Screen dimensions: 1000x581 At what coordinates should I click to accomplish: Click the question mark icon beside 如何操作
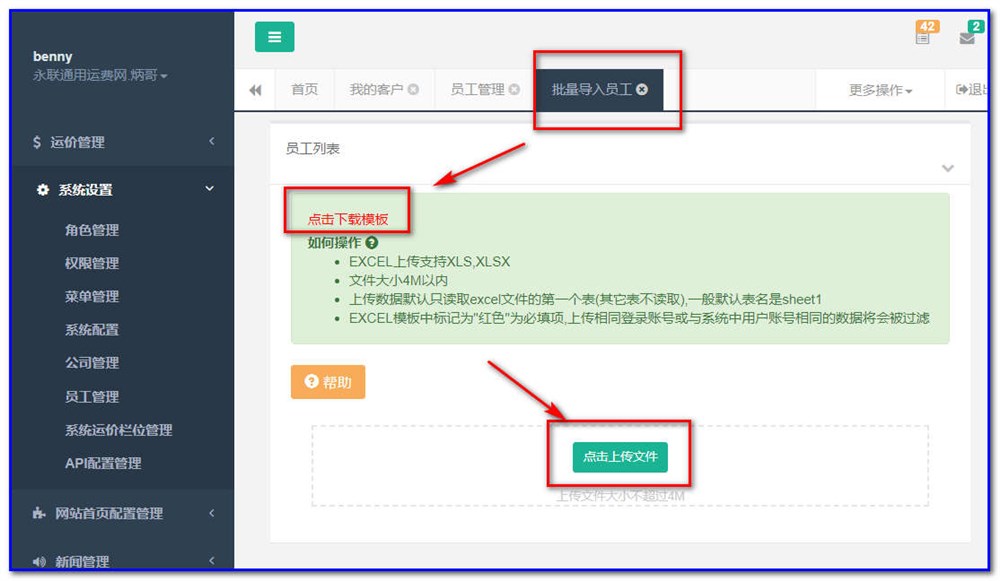tap(372, 243)
